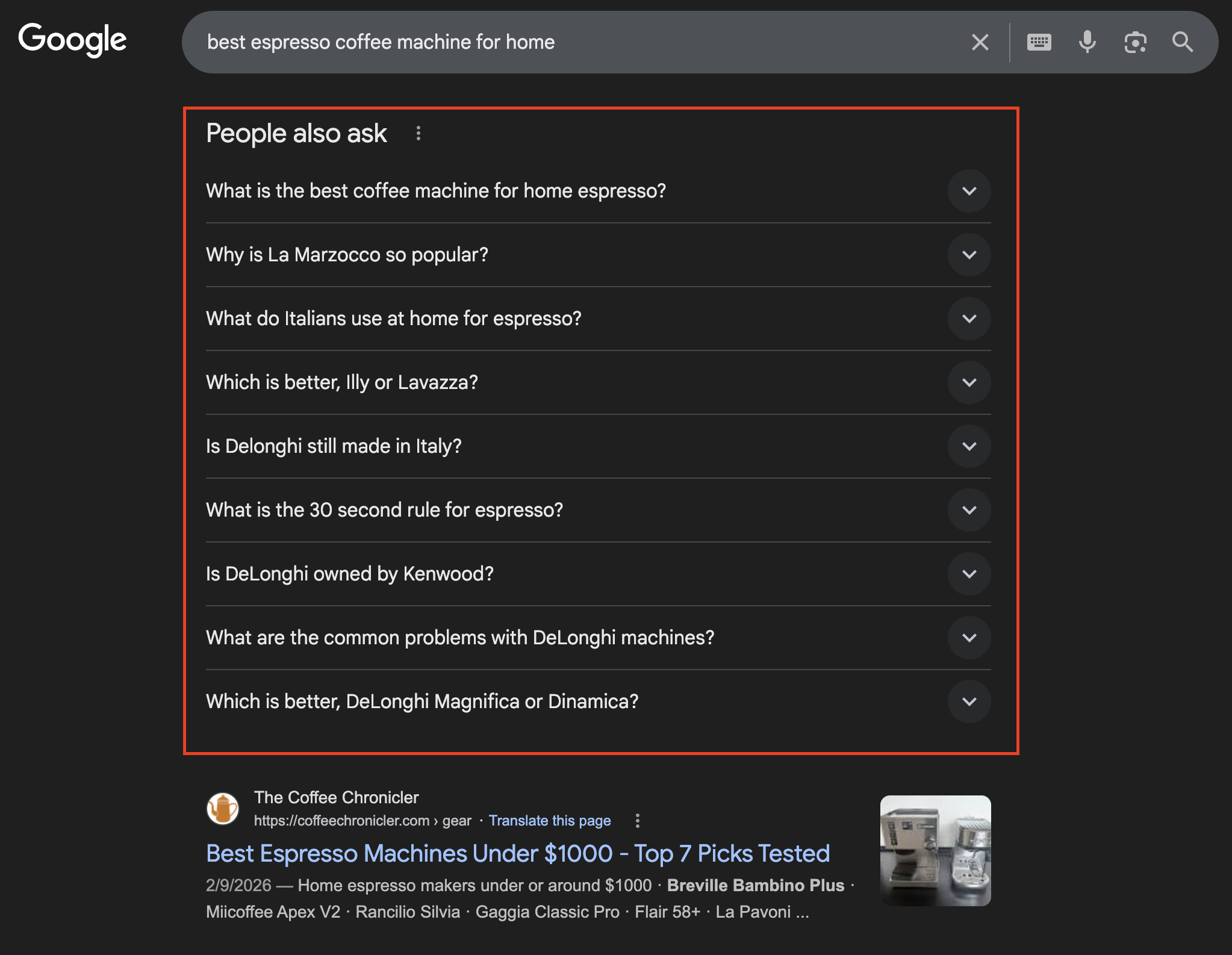Screen dimensions: 1232x955
Task: Click the magnifying glass search button
Action: coord(1183,42)
